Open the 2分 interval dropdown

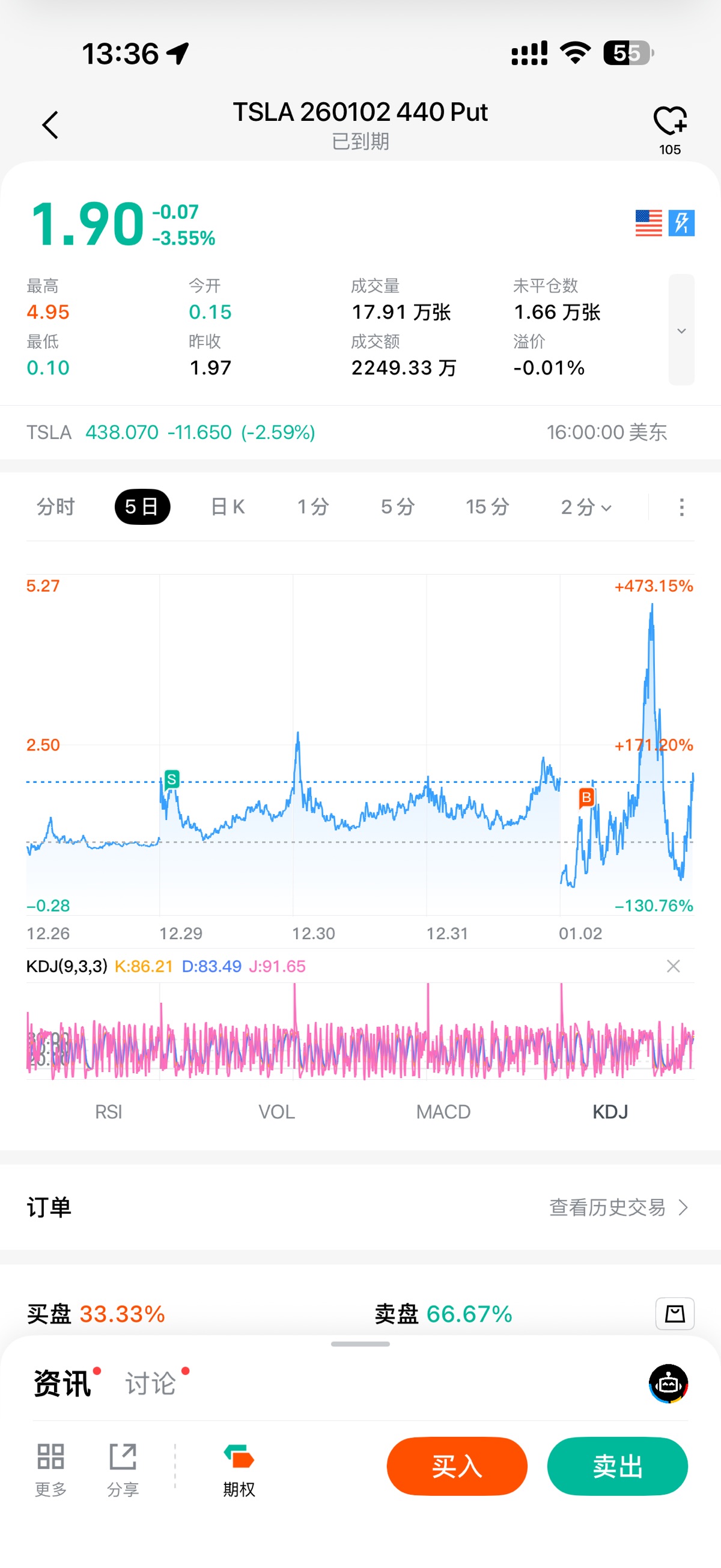coord(586,506)
